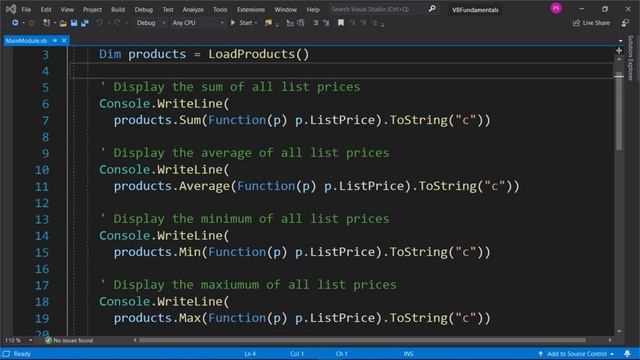Click the Open File folder icon
Image resolution: width=640 pixels, height=360 pixels.
tap(63, 23)
